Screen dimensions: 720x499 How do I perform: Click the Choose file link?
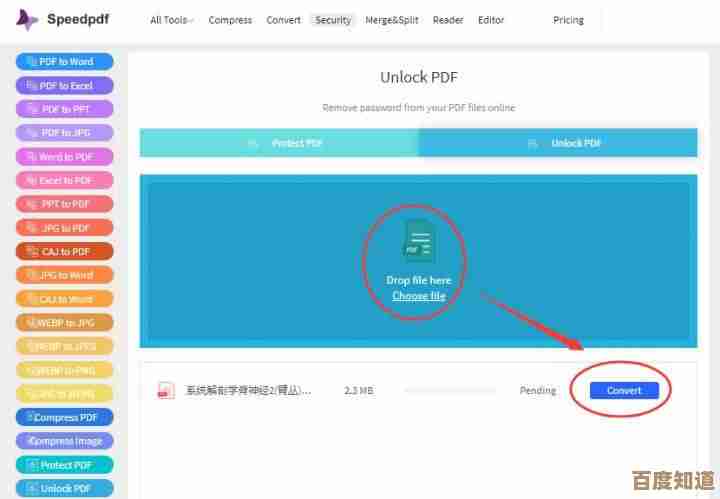pos(419,296)
